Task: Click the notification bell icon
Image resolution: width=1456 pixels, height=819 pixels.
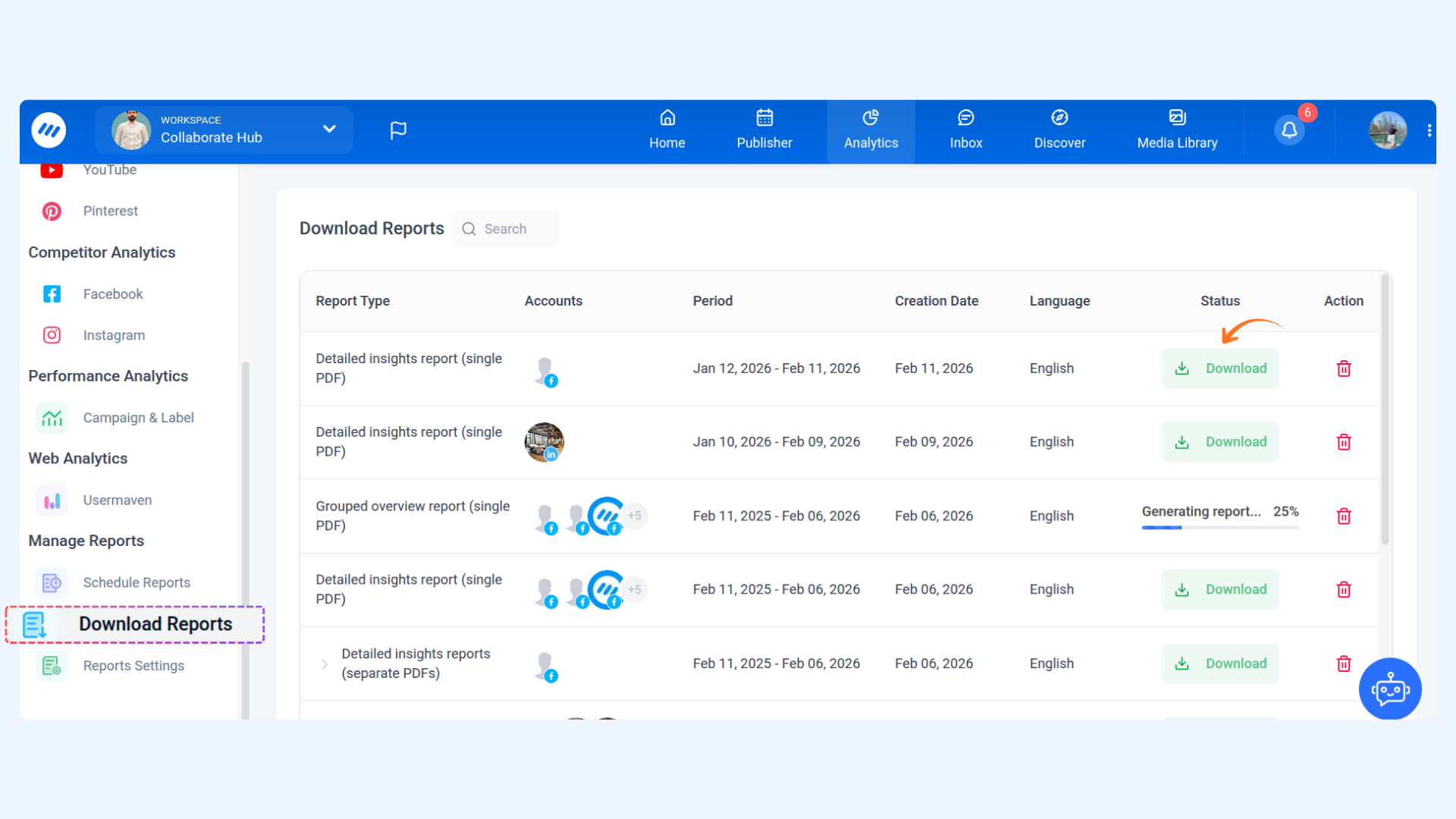Action: (1288, 130)
